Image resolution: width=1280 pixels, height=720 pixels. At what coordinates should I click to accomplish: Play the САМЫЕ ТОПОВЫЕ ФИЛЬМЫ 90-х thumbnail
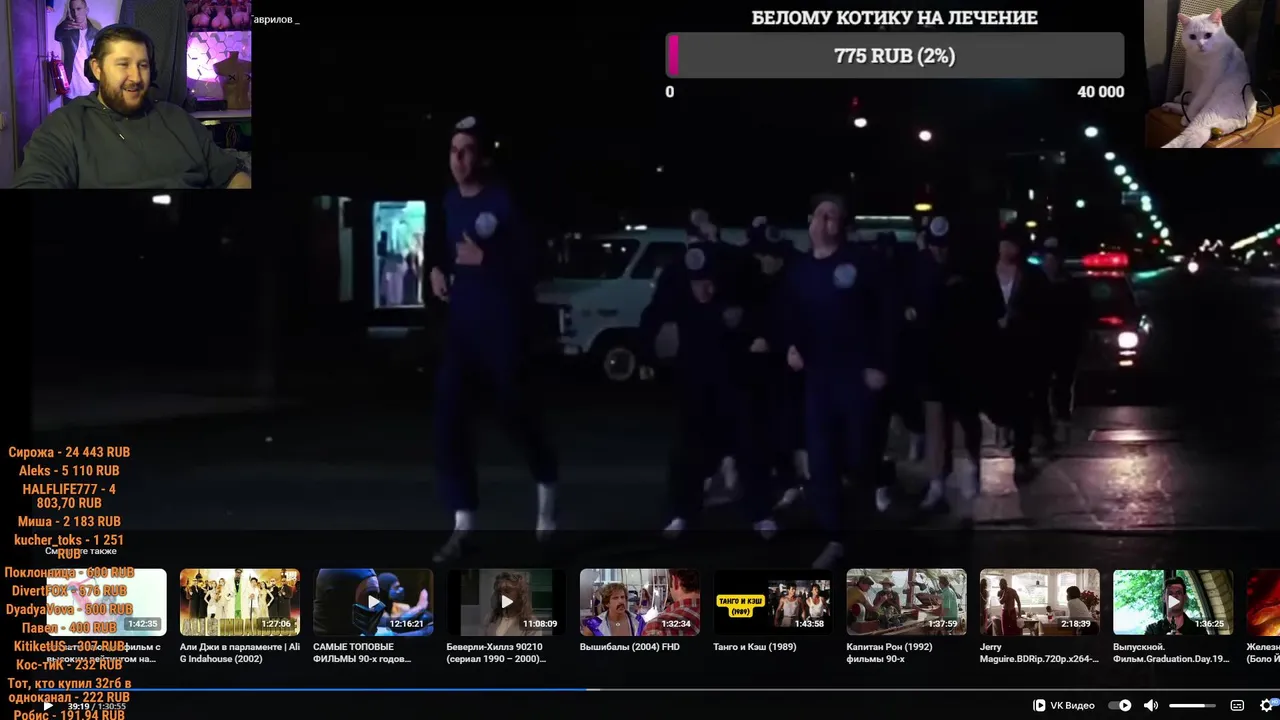point(373,602)
